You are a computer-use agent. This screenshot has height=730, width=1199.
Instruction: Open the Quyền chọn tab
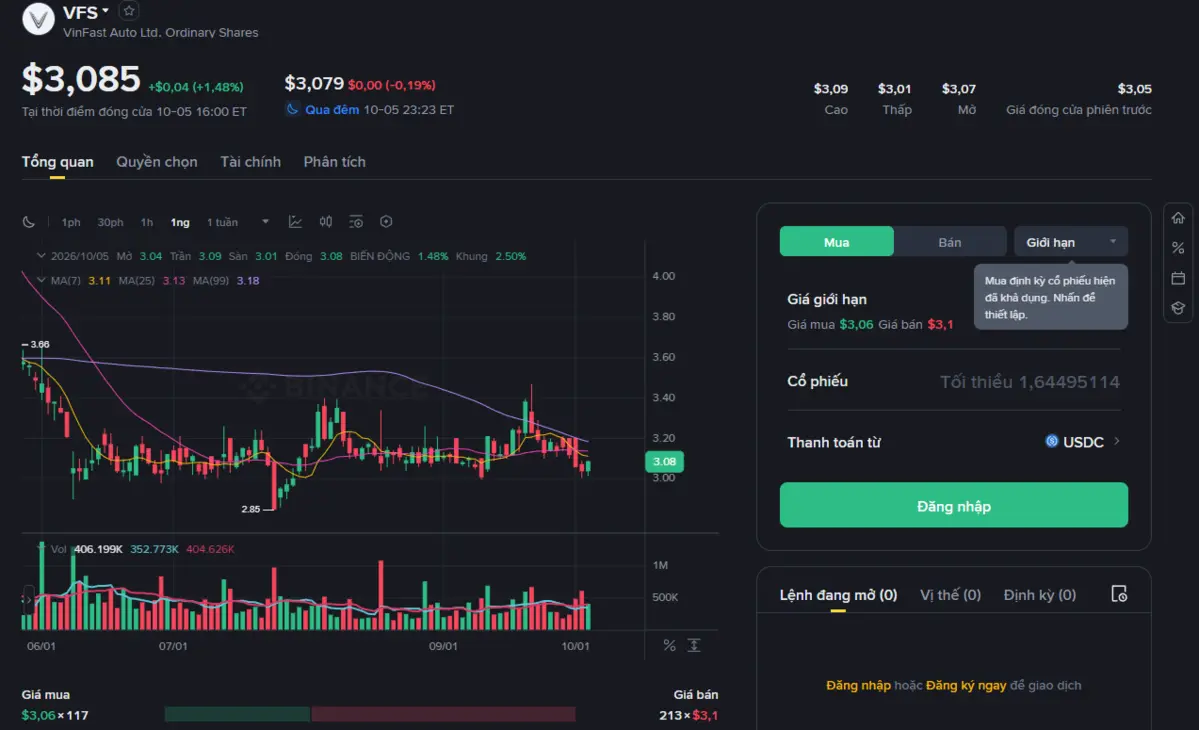[x=157, y=162]
